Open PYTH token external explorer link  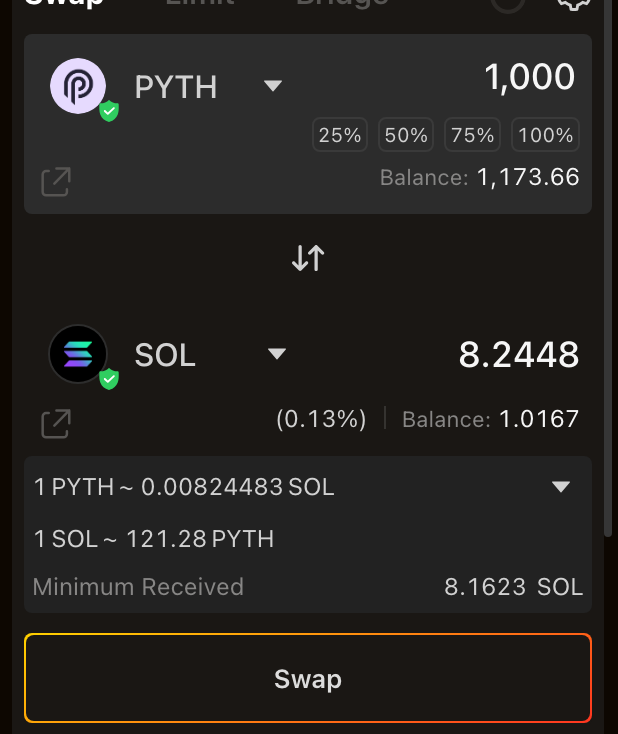click(x=56, y=182)
